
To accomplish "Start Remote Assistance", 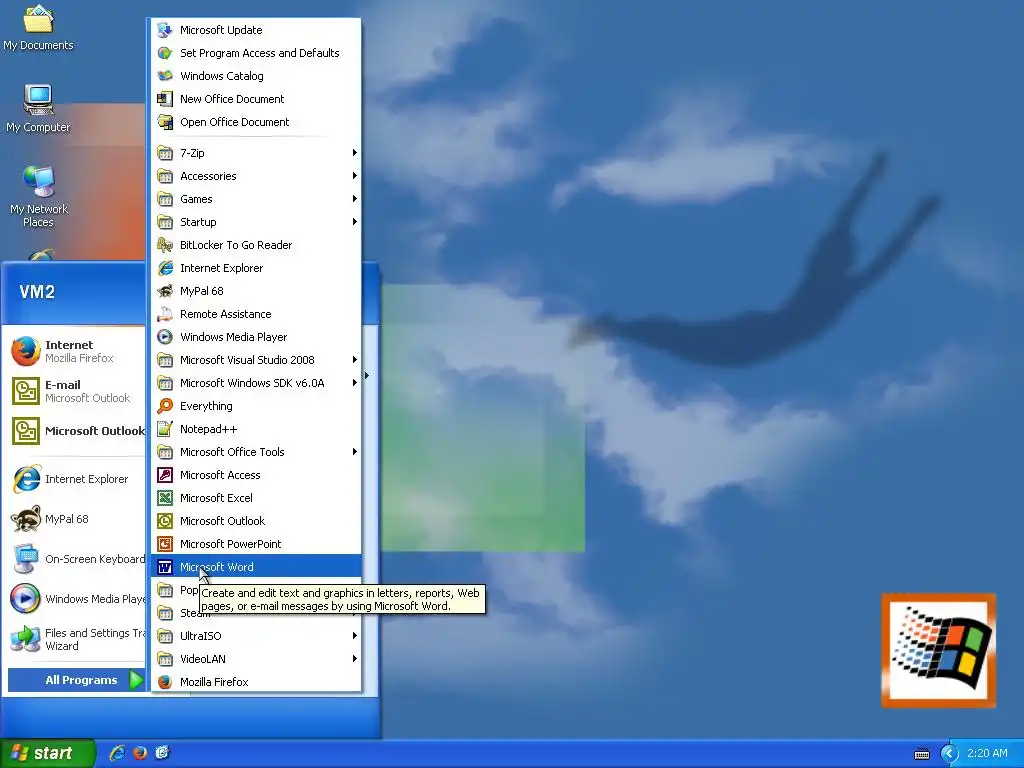I will [x=256, y=314].
